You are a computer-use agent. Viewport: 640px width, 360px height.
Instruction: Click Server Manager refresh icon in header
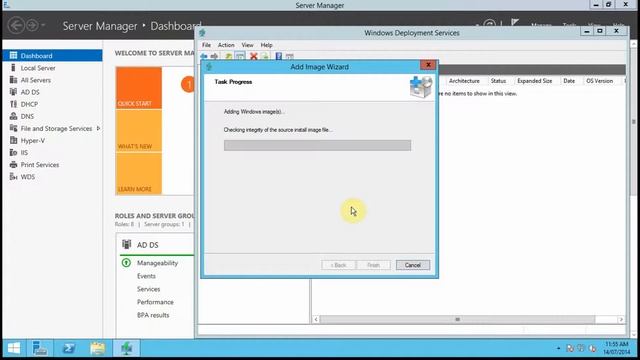tap(489, 24)
